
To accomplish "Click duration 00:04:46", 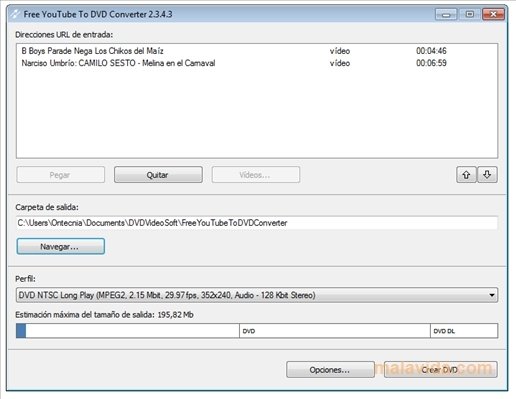I will click(431, 51).
